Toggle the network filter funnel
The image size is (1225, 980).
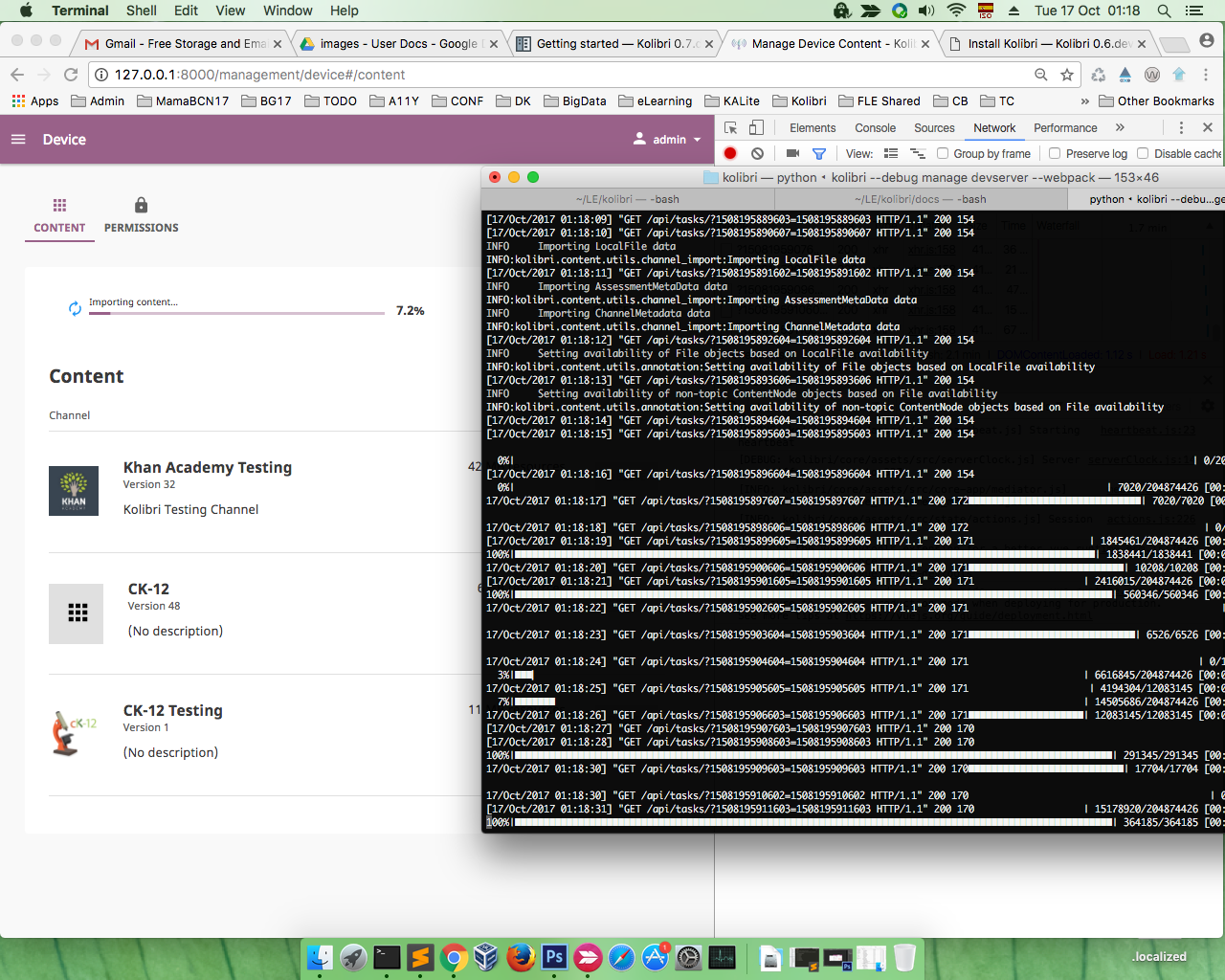pos(819,153)
